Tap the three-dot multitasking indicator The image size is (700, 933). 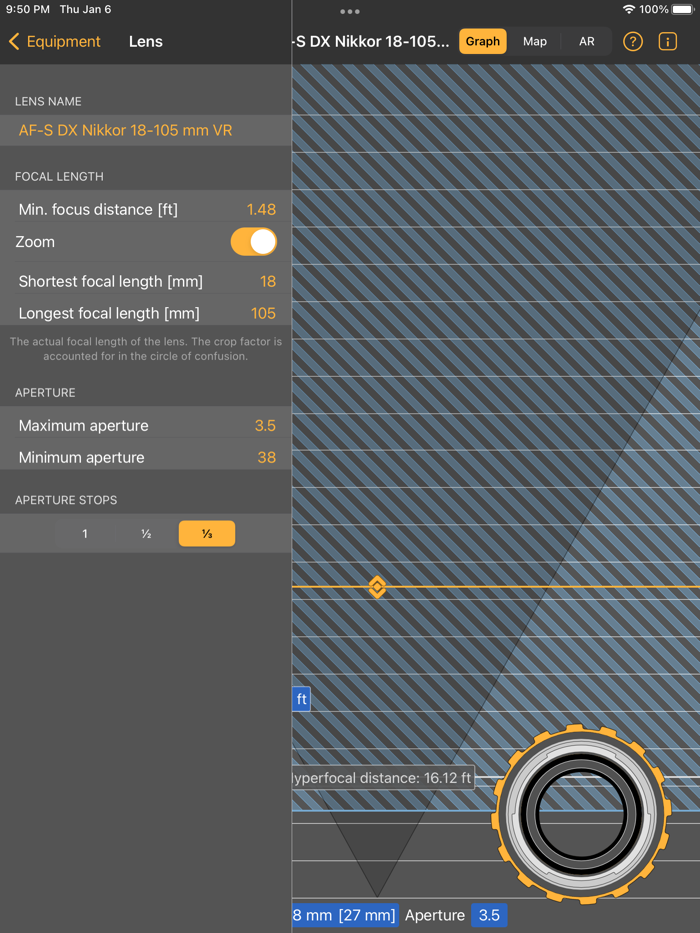[349, 11]
